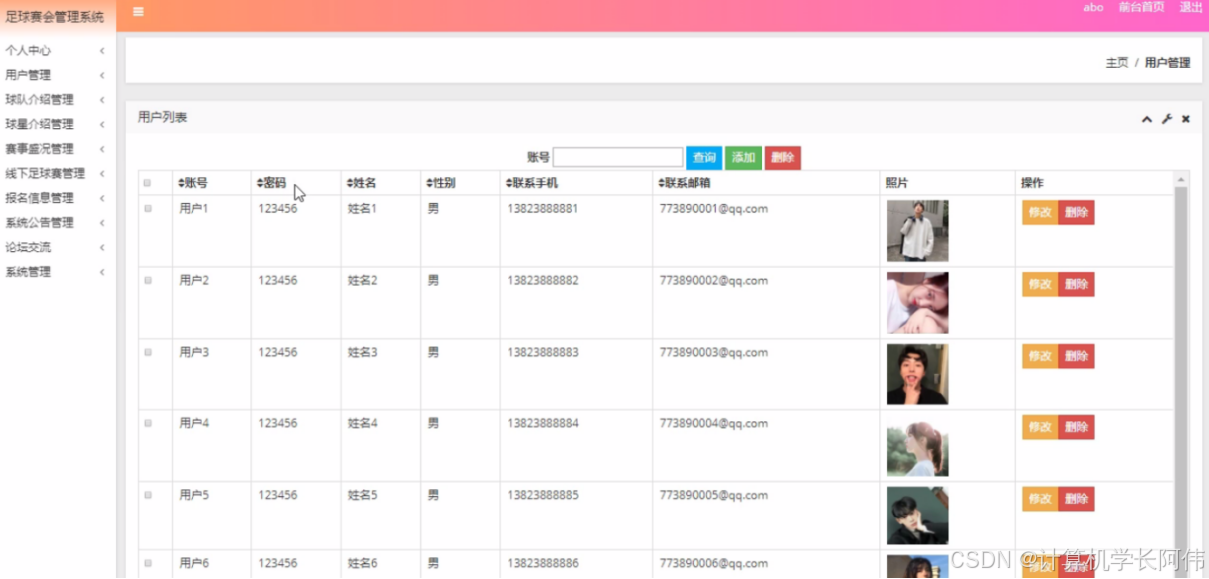
Task: Open photo thumbnail of 用户5
Action: (x=917, y=516)
